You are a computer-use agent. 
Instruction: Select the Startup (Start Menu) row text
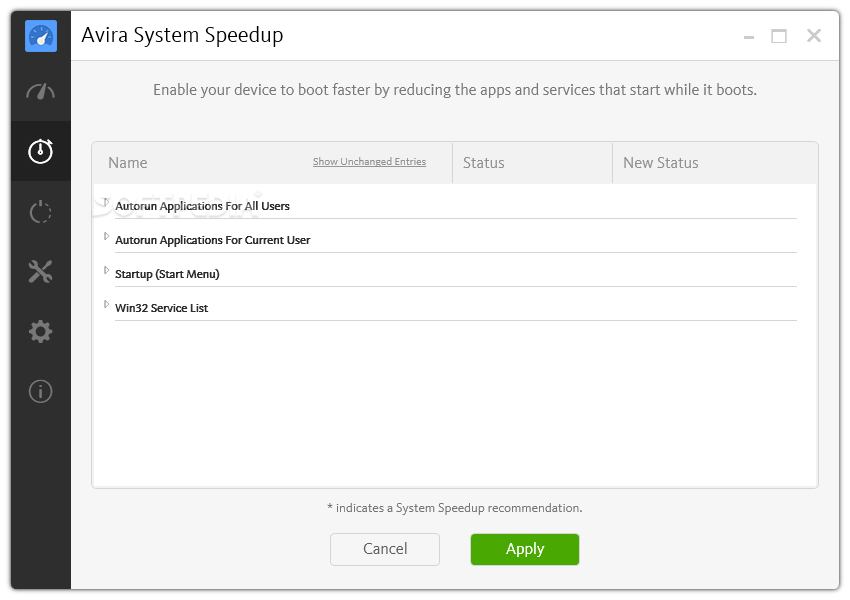(167, 274)
